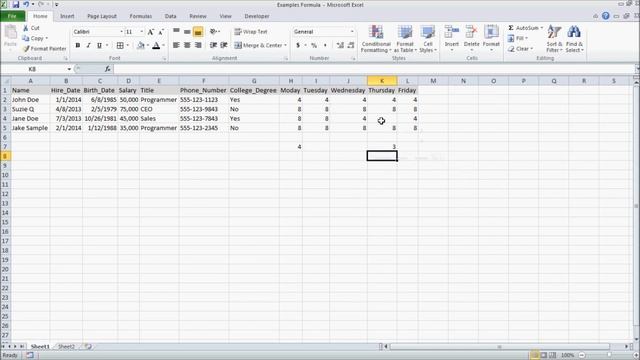Click the View ribbon tab

225,16
